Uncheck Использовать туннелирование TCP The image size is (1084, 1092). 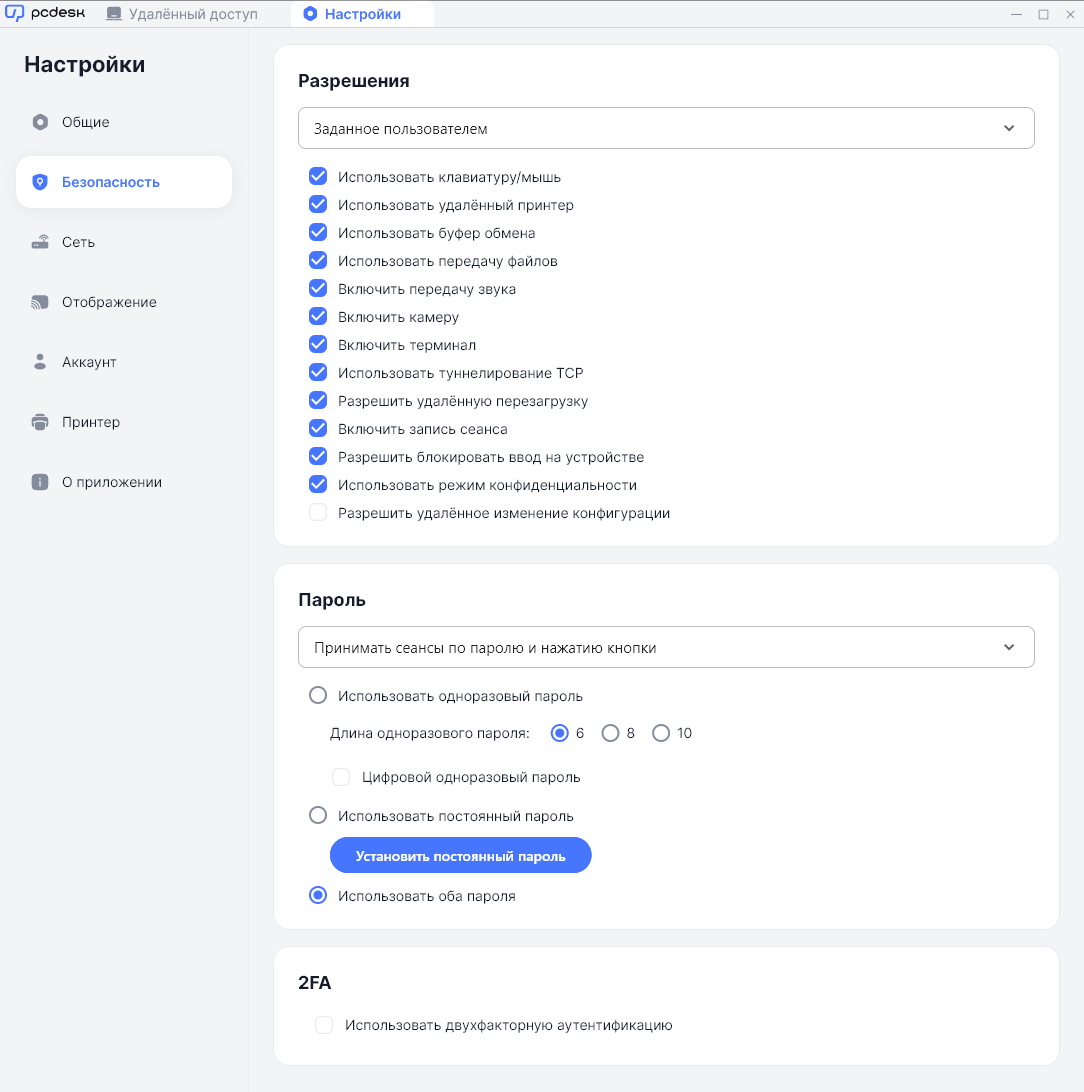point(318,373)
